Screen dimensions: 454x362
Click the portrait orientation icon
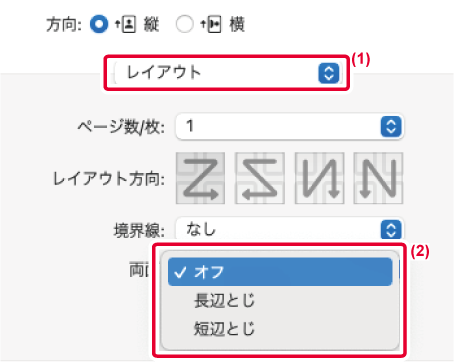[x=125, y=25]
